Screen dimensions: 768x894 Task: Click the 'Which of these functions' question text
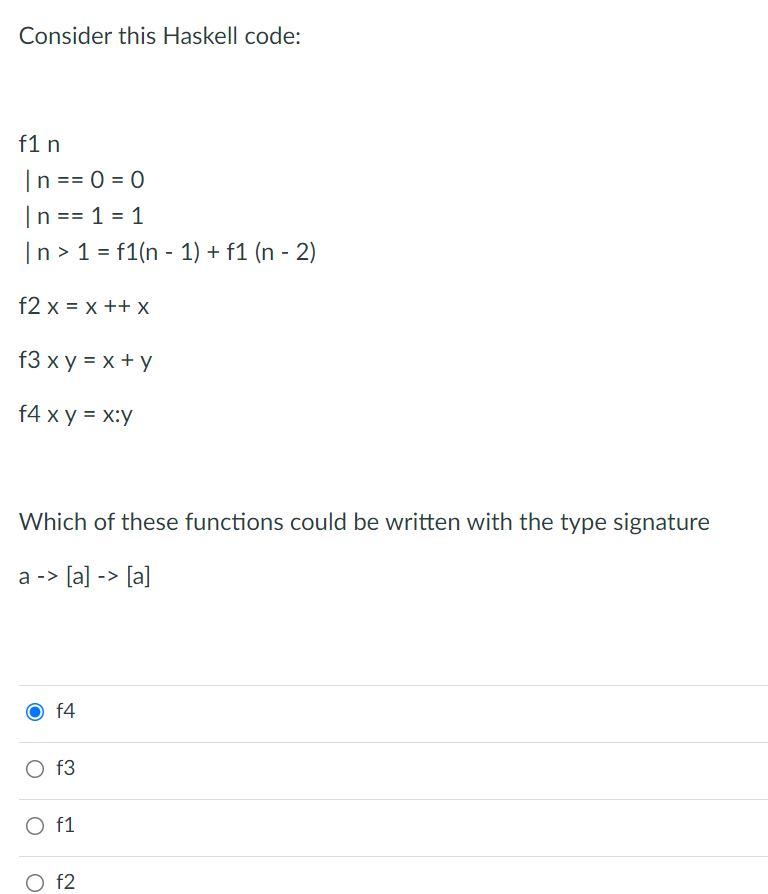point(364,522)
